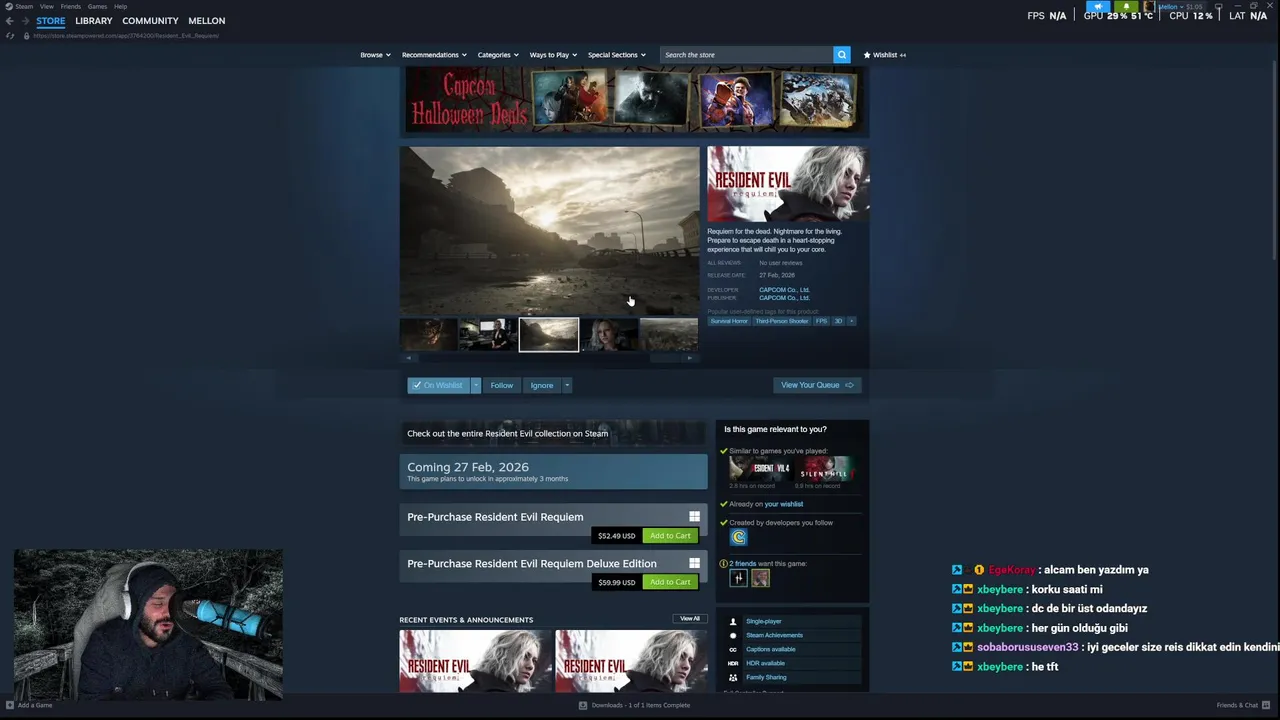Click the Add a Game plus icon
The width and height of the screenshot is (1280, 720).
coord(9,705)
